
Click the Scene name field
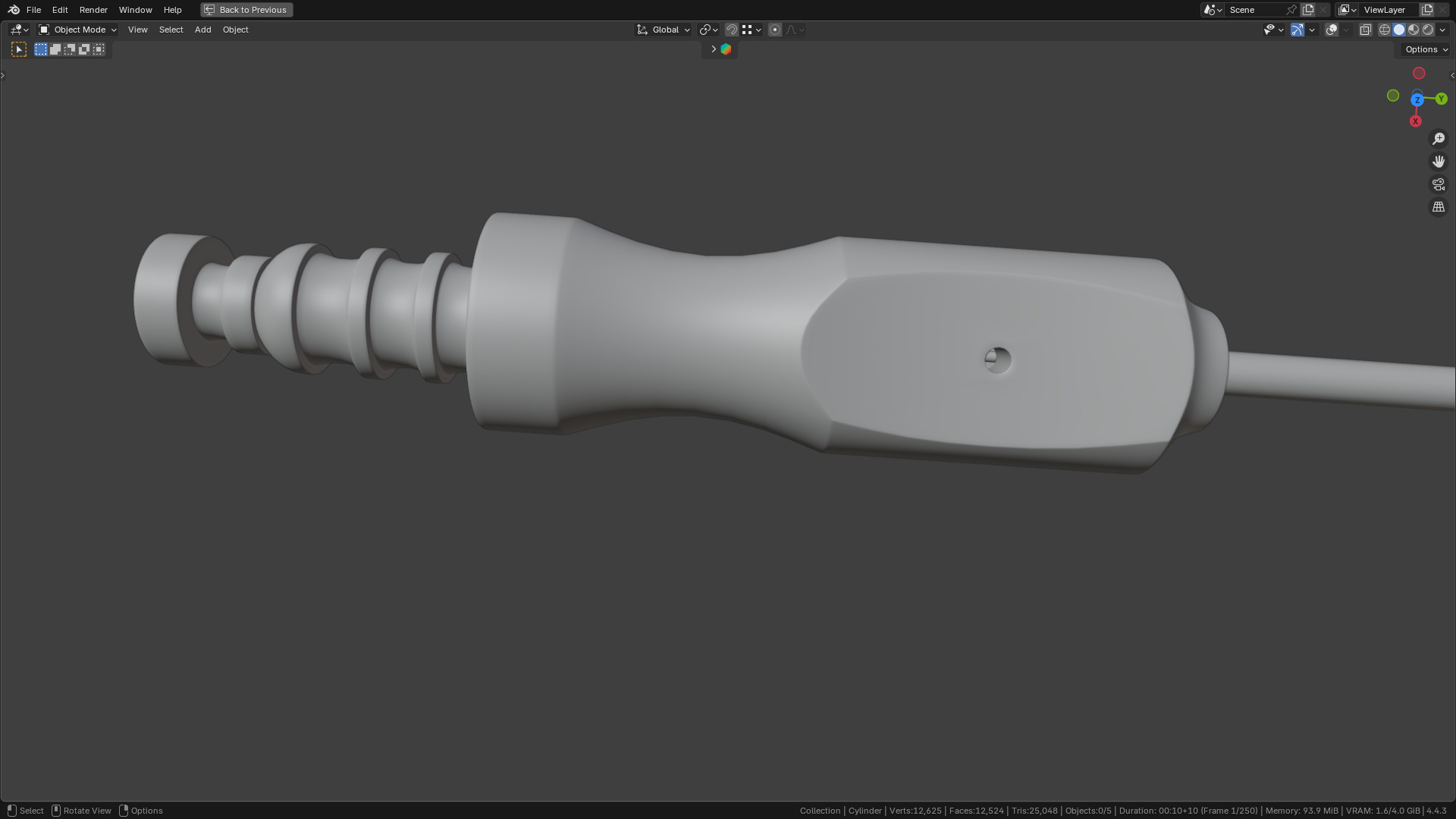[1255, 10]
